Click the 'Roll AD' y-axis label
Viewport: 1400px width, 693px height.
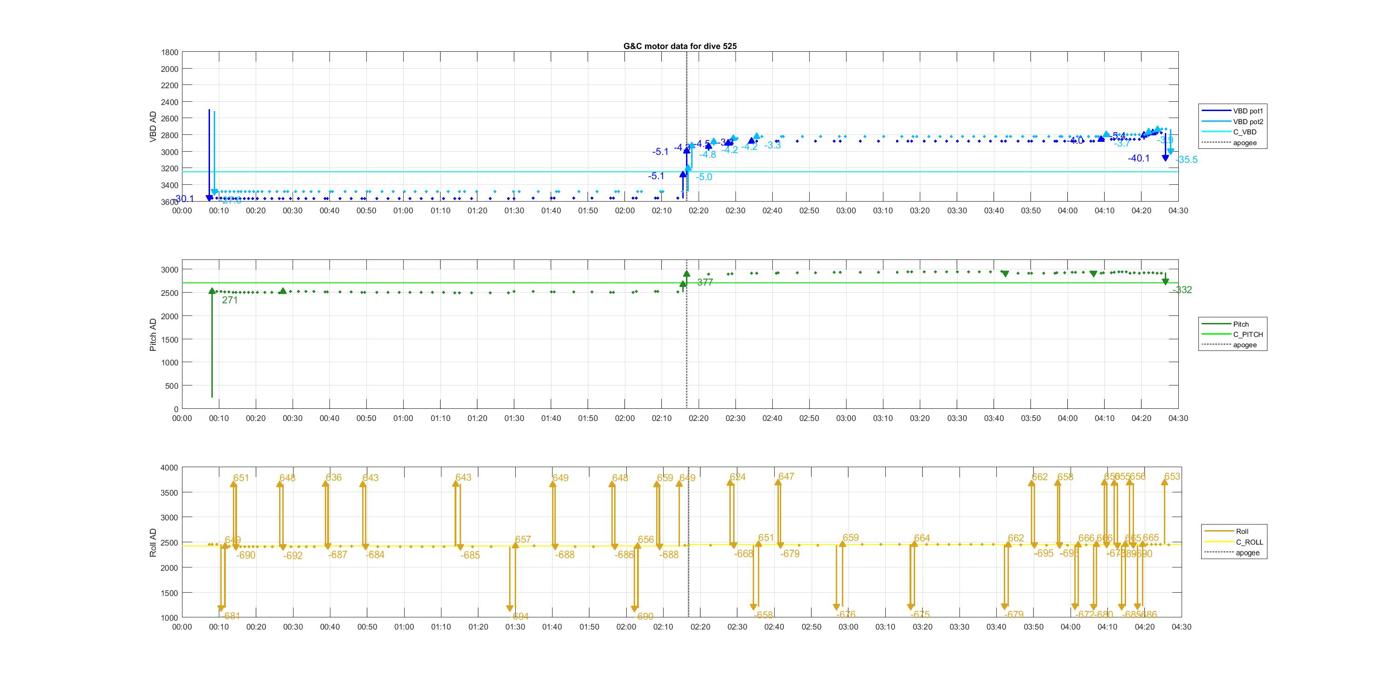[154, 542]
